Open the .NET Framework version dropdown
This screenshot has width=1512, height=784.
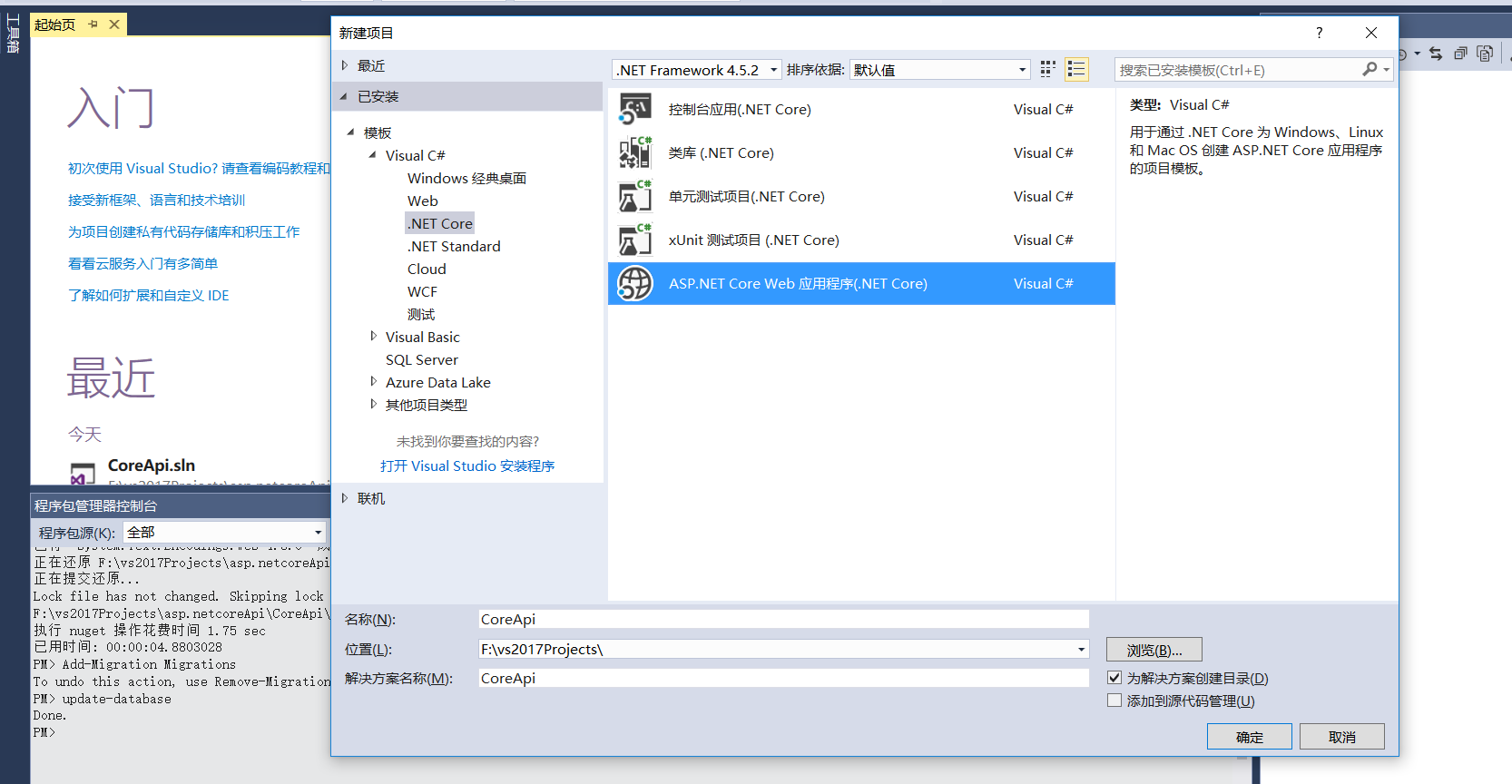coord(773,70)
